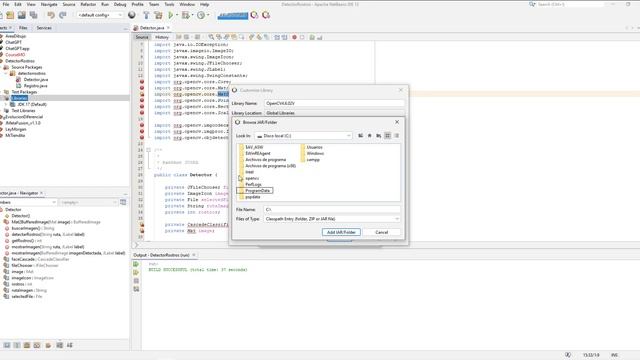The width and height of the screenshot is (640, 360).
Task: Click the File Name input field
Action: [x=332, y=209]
